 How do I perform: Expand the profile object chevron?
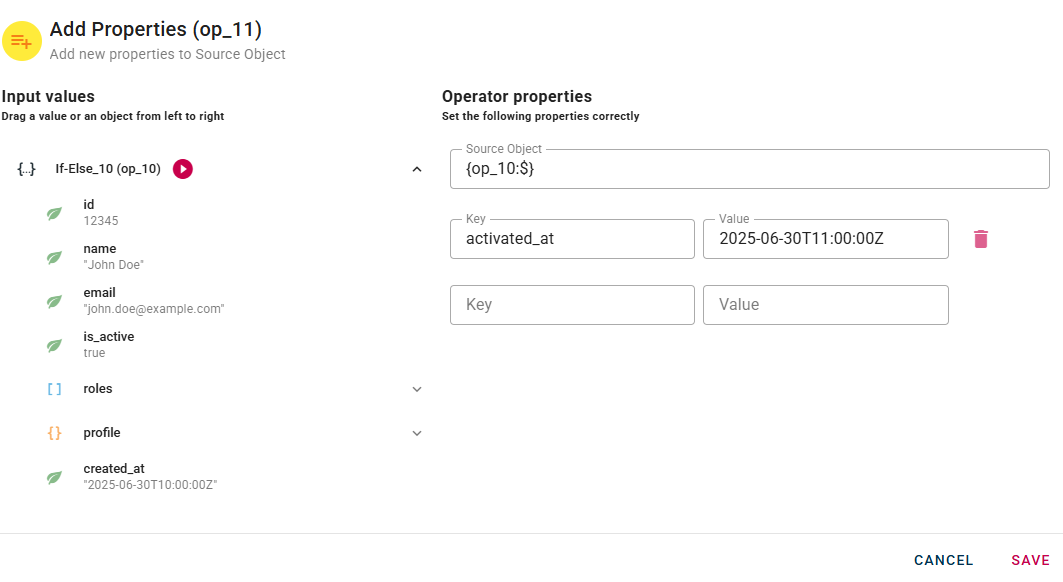417,433
